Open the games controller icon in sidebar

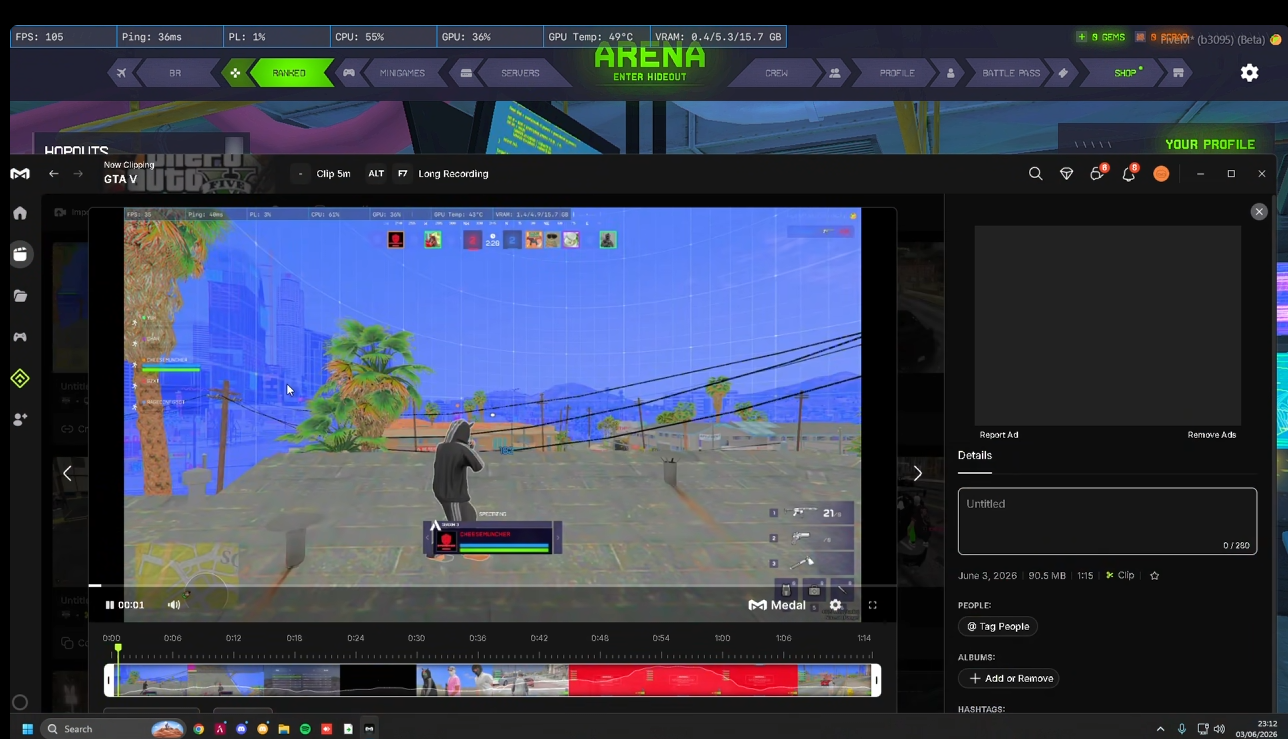[20, 337]
